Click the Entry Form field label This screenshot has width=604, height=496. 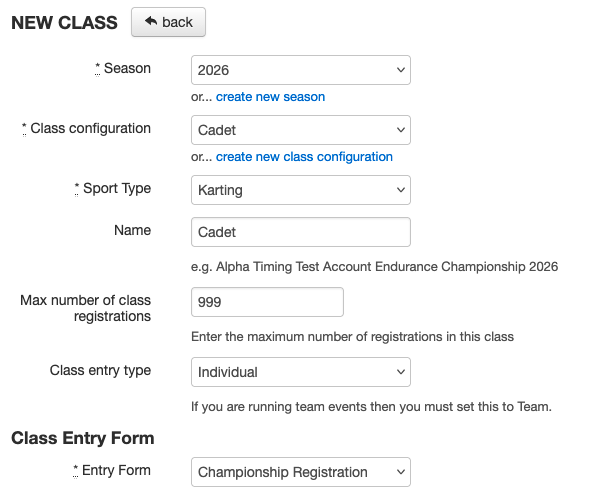point(115,471)
